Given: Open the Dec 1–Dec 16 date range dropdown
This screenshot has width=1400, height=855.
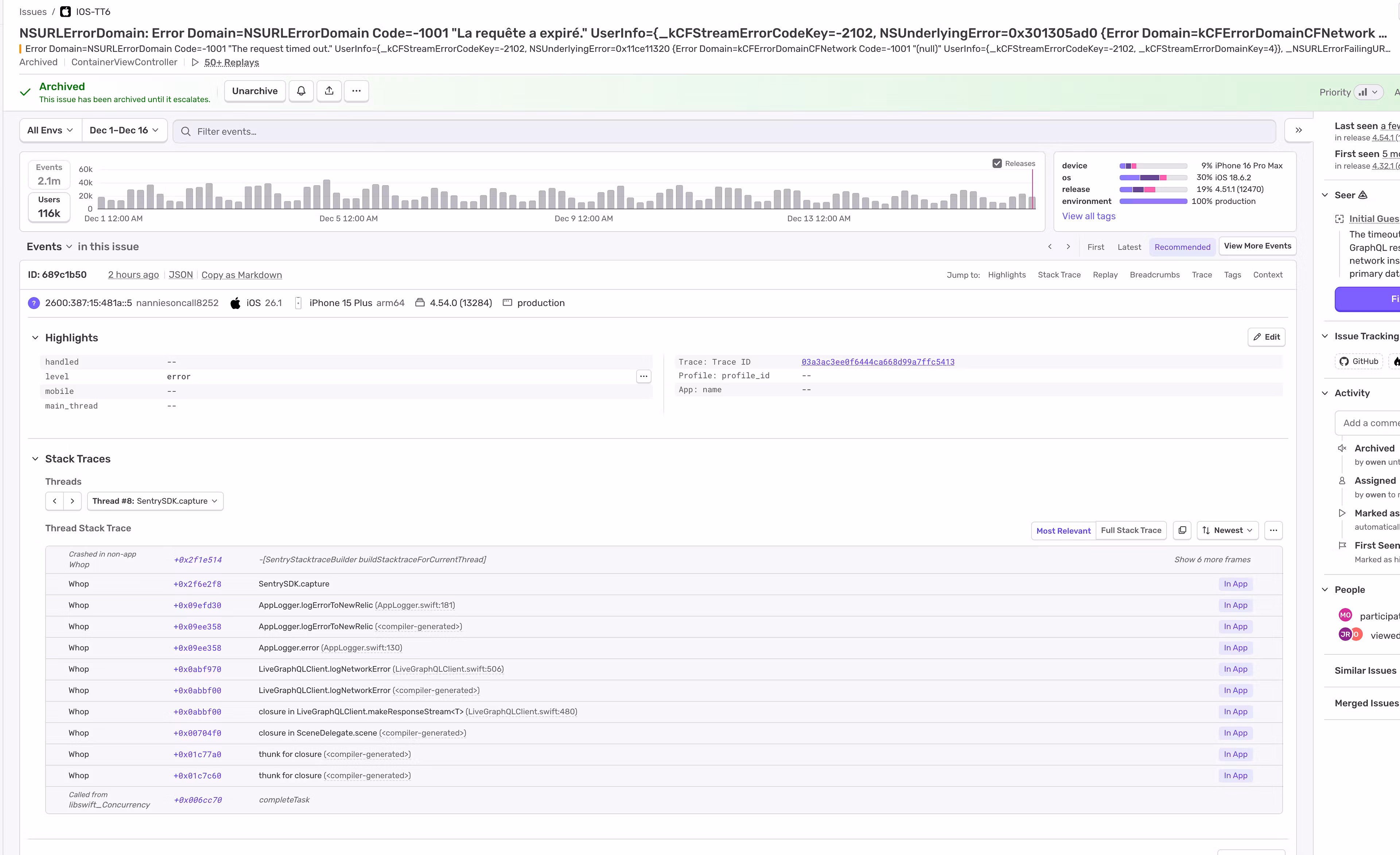Looking at the screenshot, I should [124, 130].
